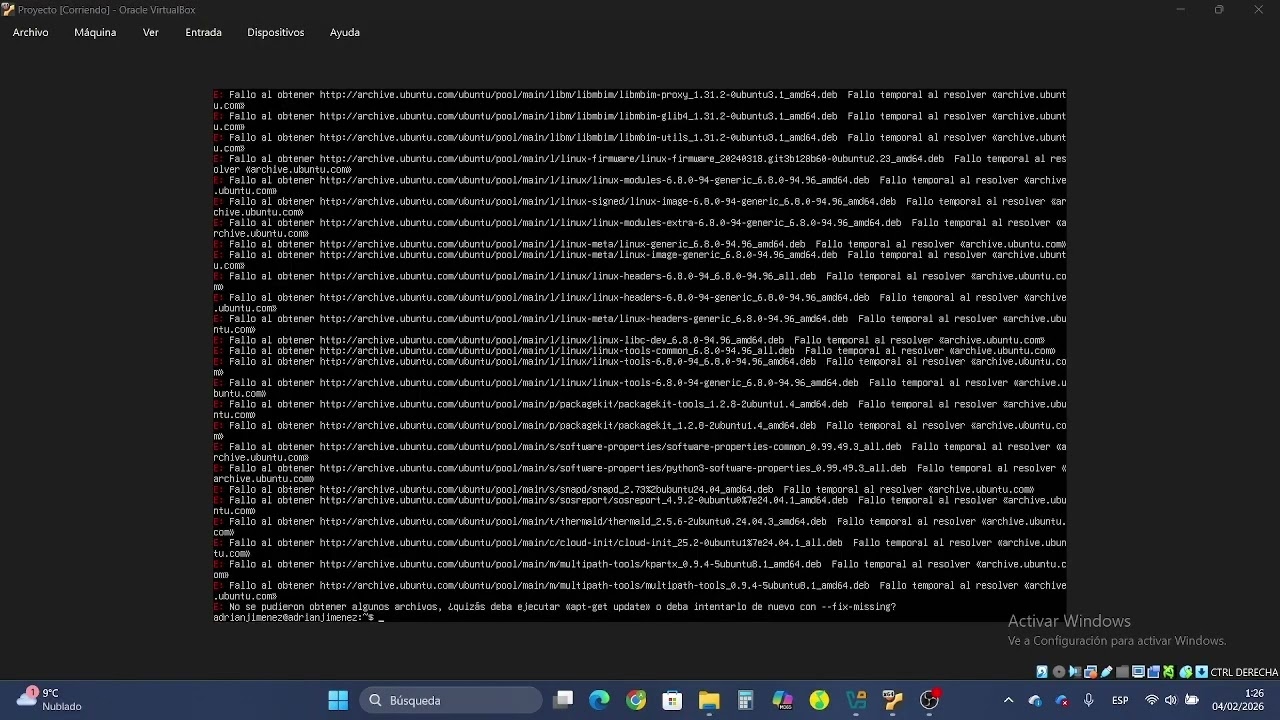Open the teal V app on taskbar
1280x720 pixels.
[x=856, y=700]
